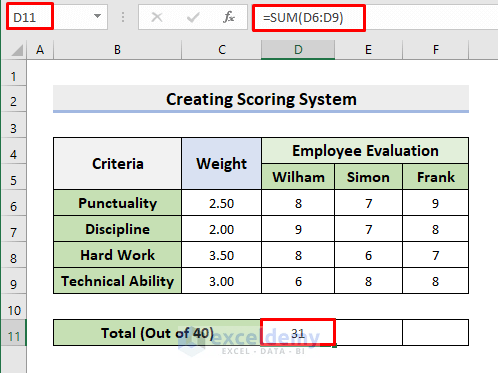Select Simon's Technical Ability score cell
Screen dimensions: 498x373
(368, 281)
